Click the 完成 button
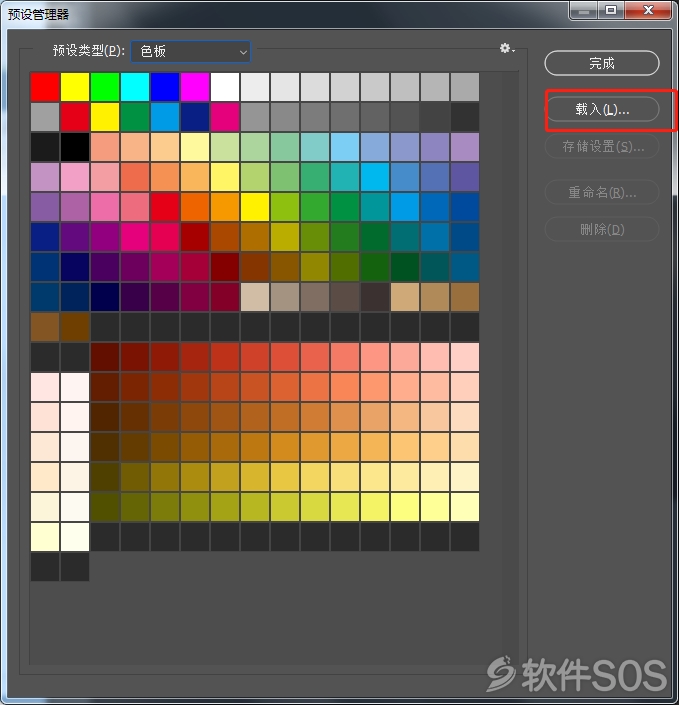679x705 pixels. coord(602,63)
